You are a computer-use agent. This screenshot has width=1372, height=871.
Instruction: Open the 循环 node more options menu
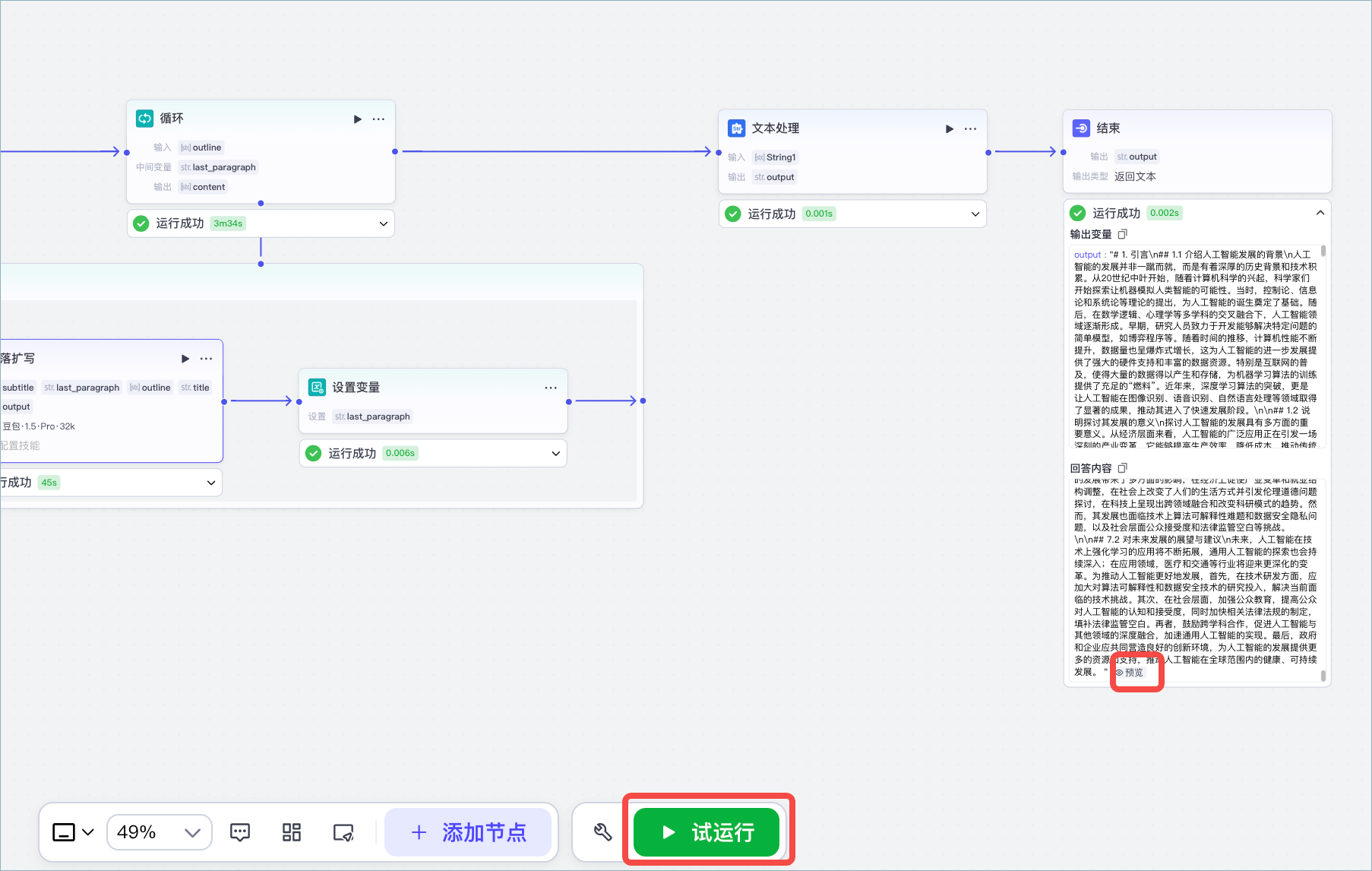click(x=378, y=119)
